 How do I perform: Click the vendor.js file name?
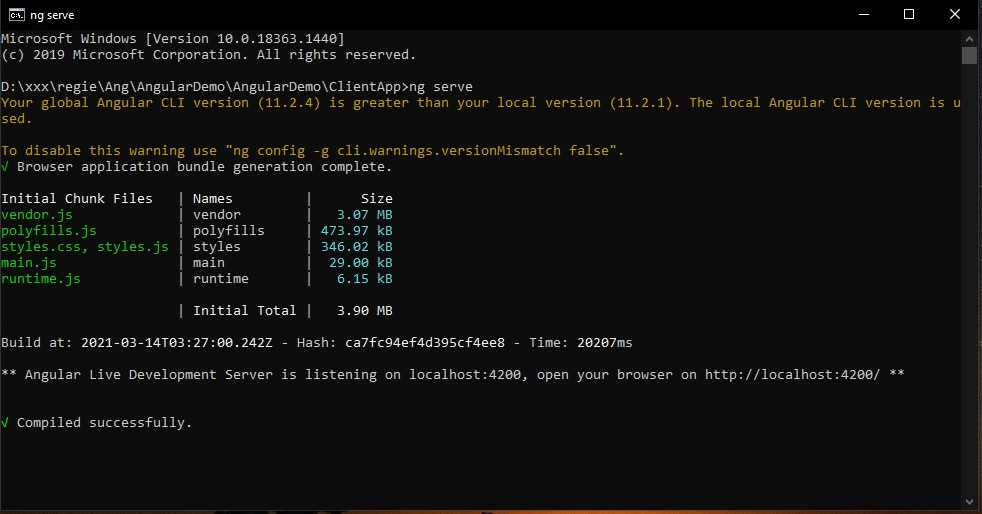click(37, 215)
